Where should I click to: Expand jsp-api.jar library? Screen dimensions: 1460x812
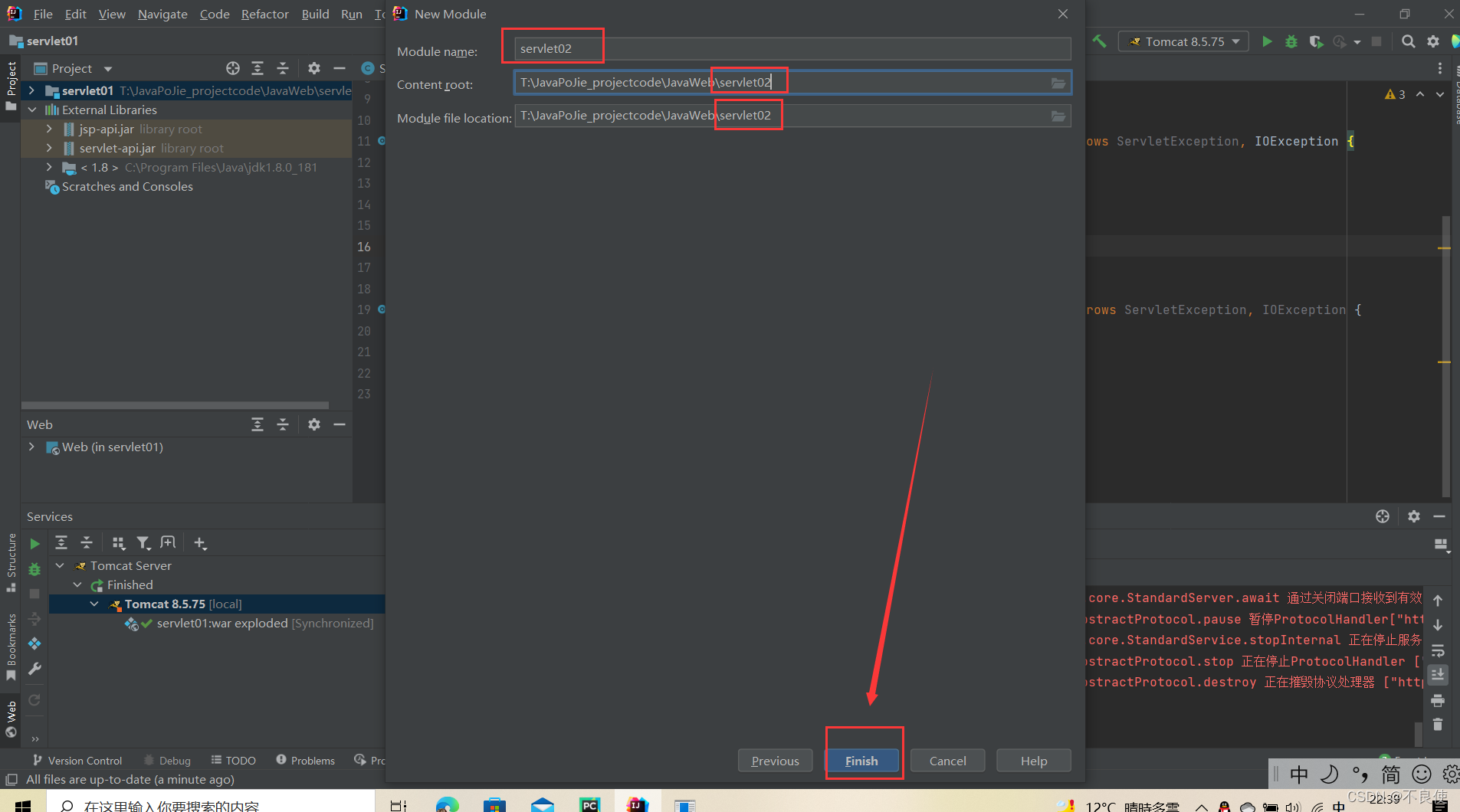(x=49, y=129)
